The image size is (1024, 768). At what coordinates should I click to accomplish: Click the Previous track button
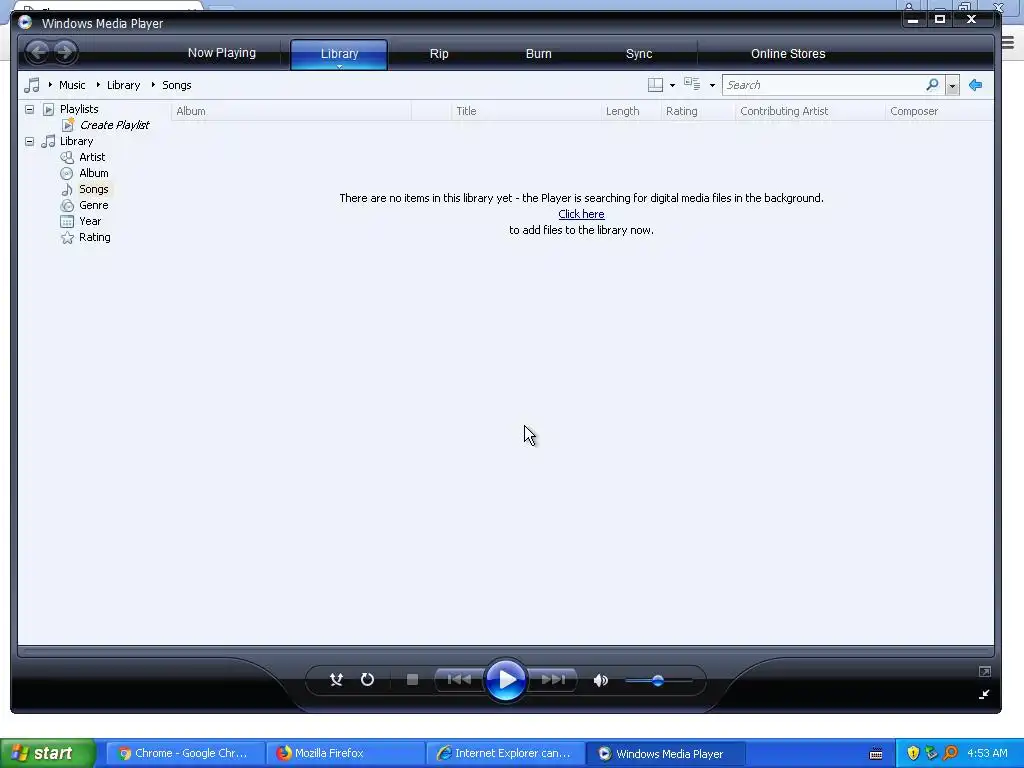[x=460, y=680]
